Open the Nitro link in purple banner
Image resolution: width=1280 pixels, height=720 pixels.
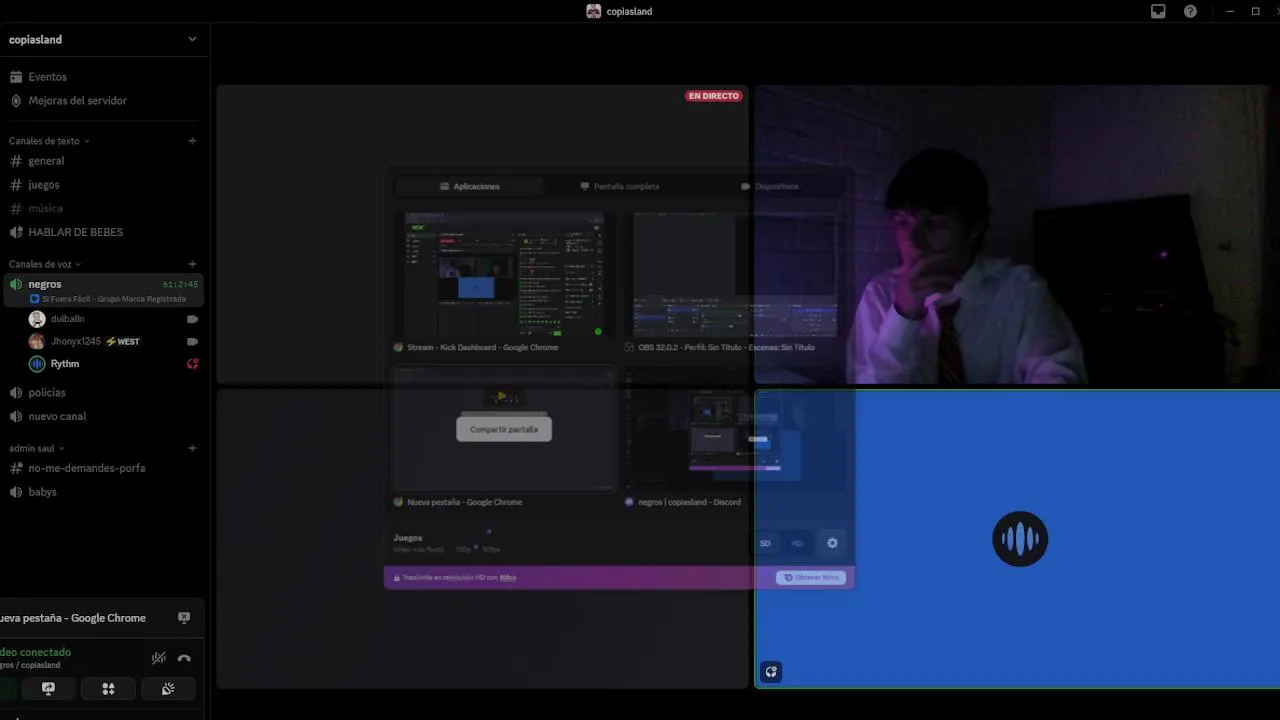click(x=508, y=578)
